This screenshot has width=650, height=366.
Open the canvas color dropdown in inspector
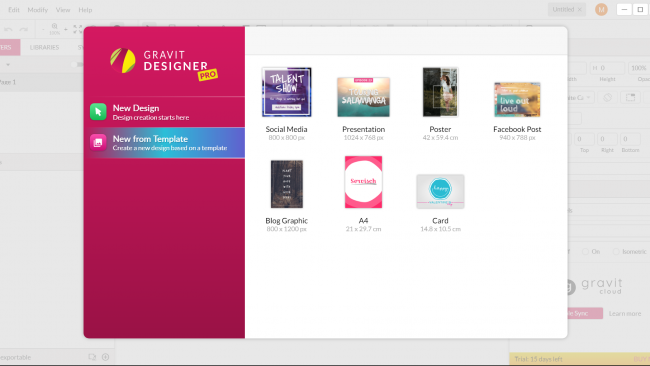coord(580,98)
